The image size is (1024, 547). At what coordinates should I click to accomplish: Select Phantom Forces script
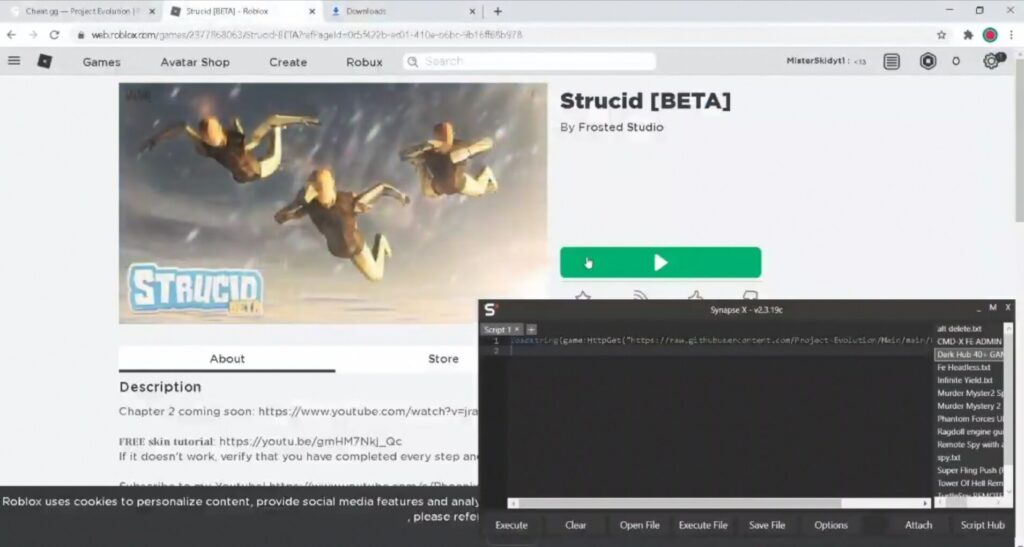(969, 419)
